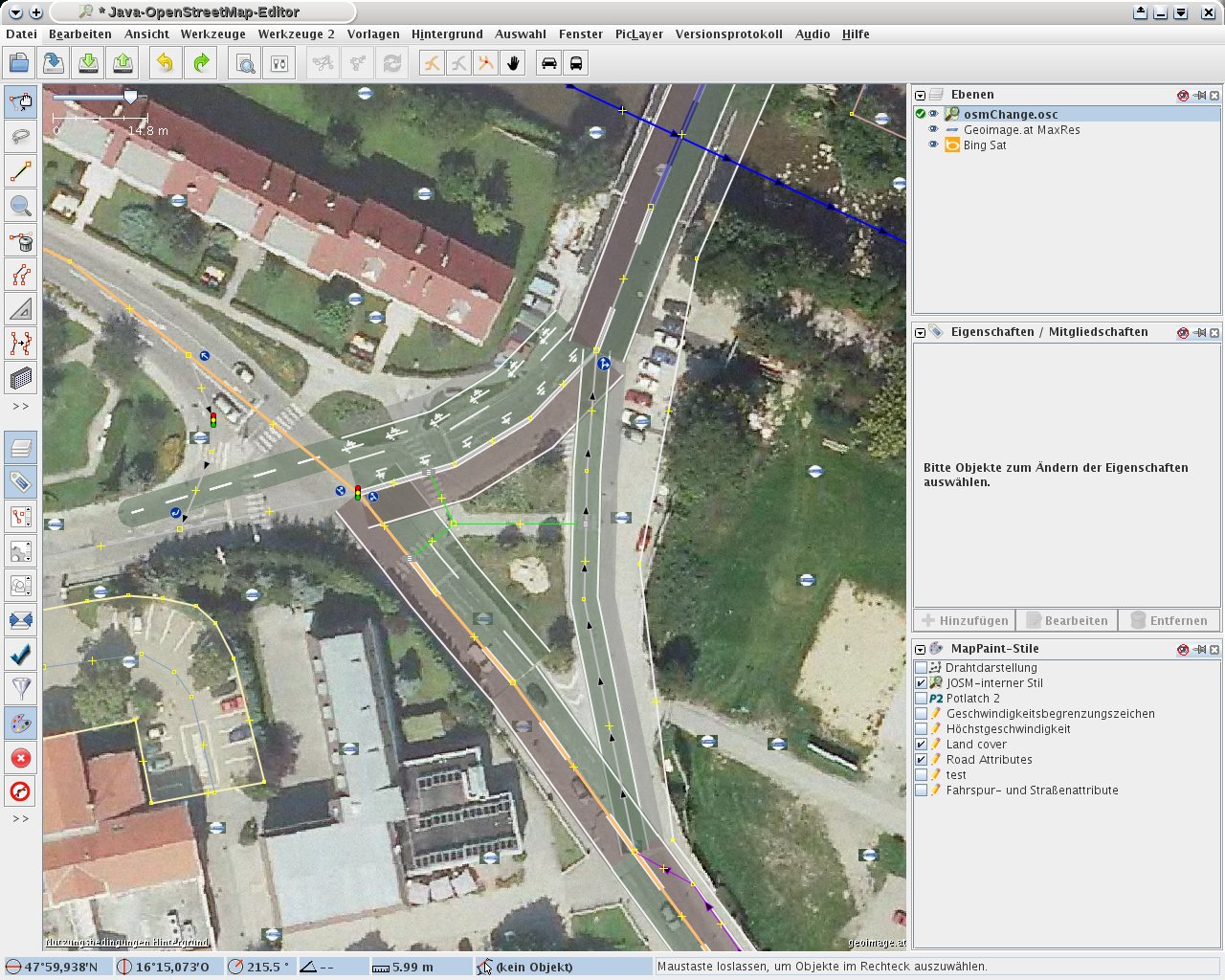Screen dimensions: 1225x980
Task: Click the black hand toolbar icon
Action: [514, 63]
